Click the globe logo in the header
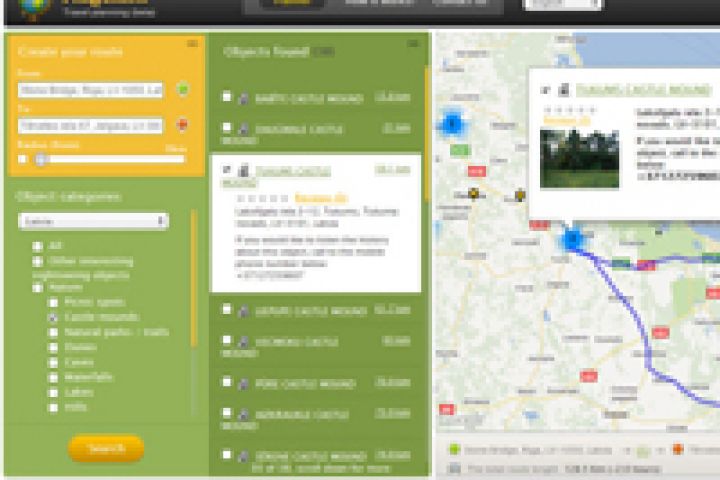 pyautogui.click(x=33, y=9)
